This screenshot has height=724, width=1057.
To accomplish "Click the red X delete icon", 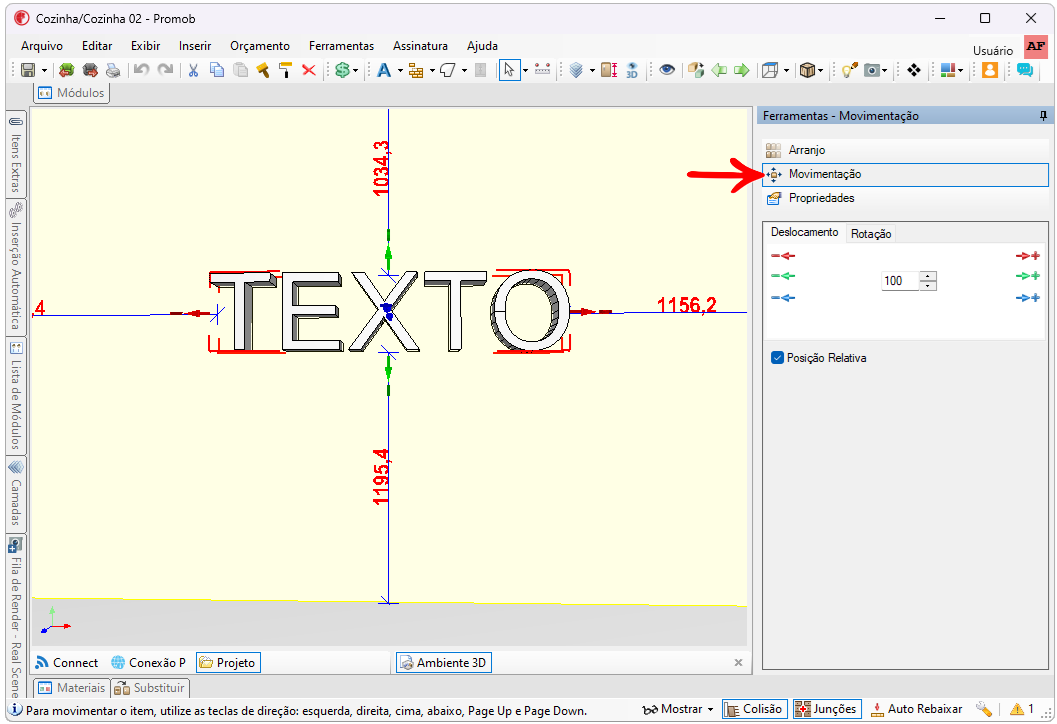I will (x=309, y=70).
